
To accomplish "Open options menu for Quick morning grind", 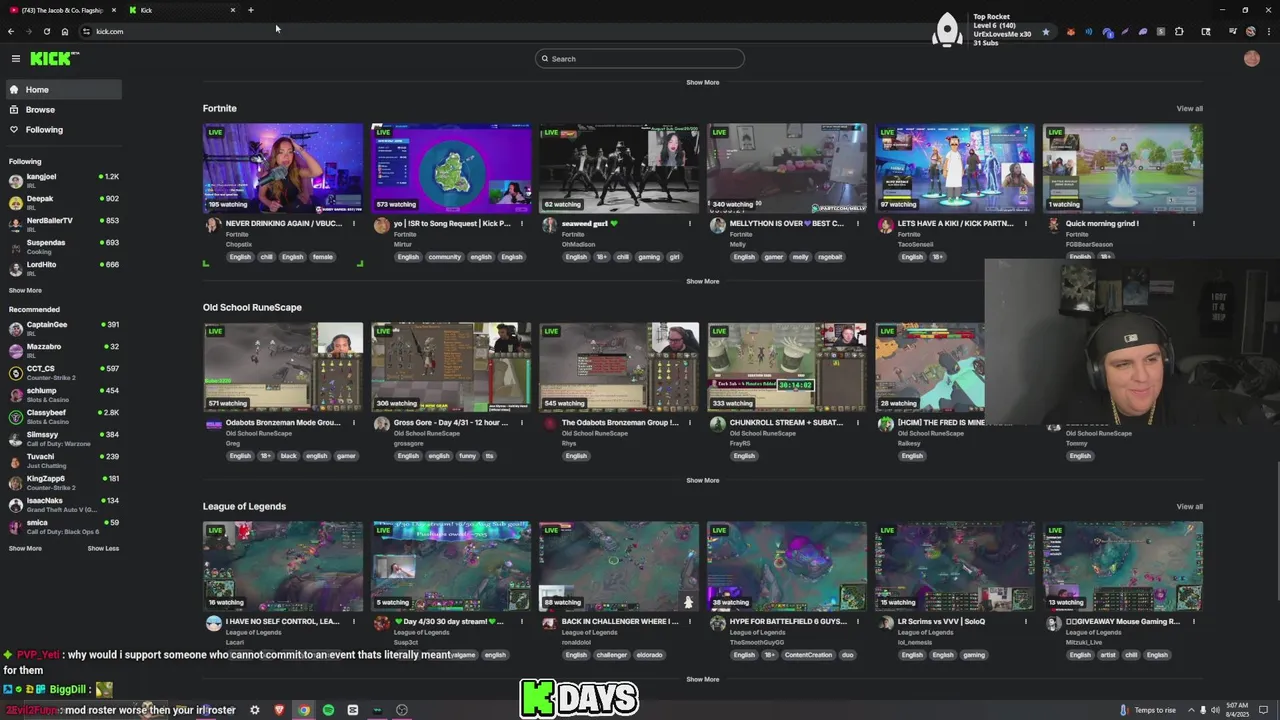I will pyautogui.click(x=1193, y=223).
